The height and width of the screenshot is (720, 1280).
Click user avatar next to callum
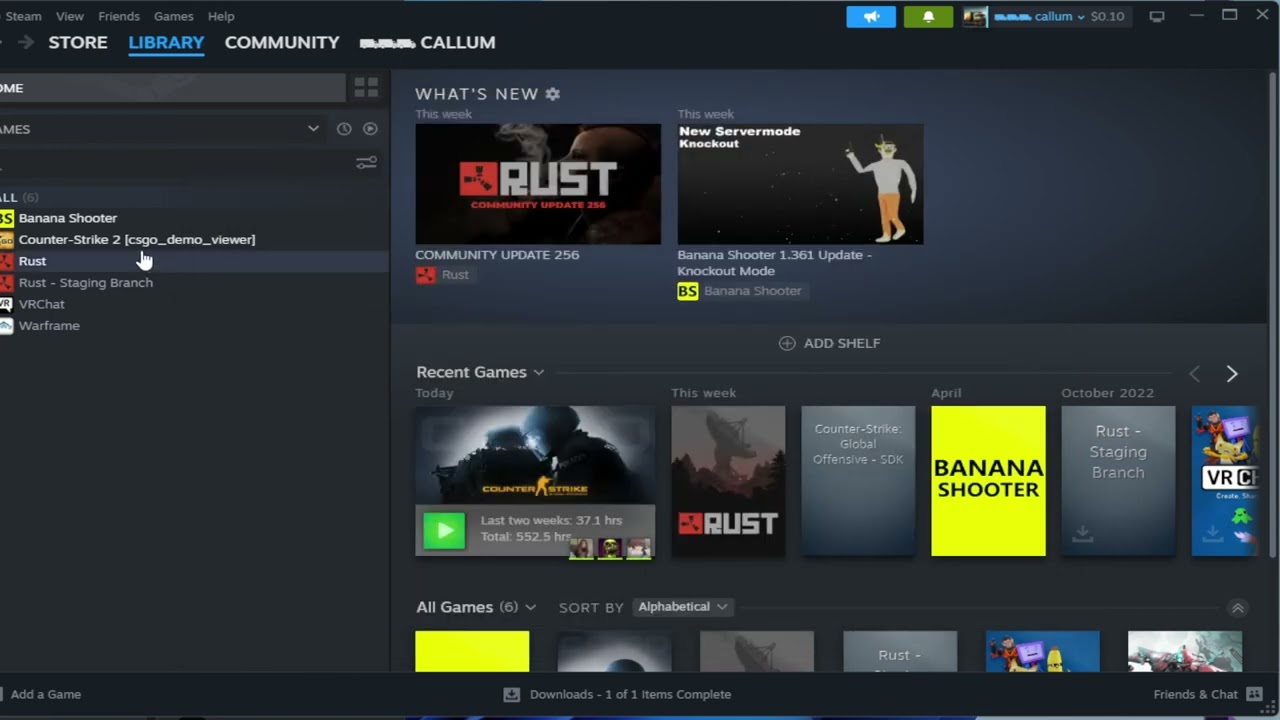click(975, 17)
